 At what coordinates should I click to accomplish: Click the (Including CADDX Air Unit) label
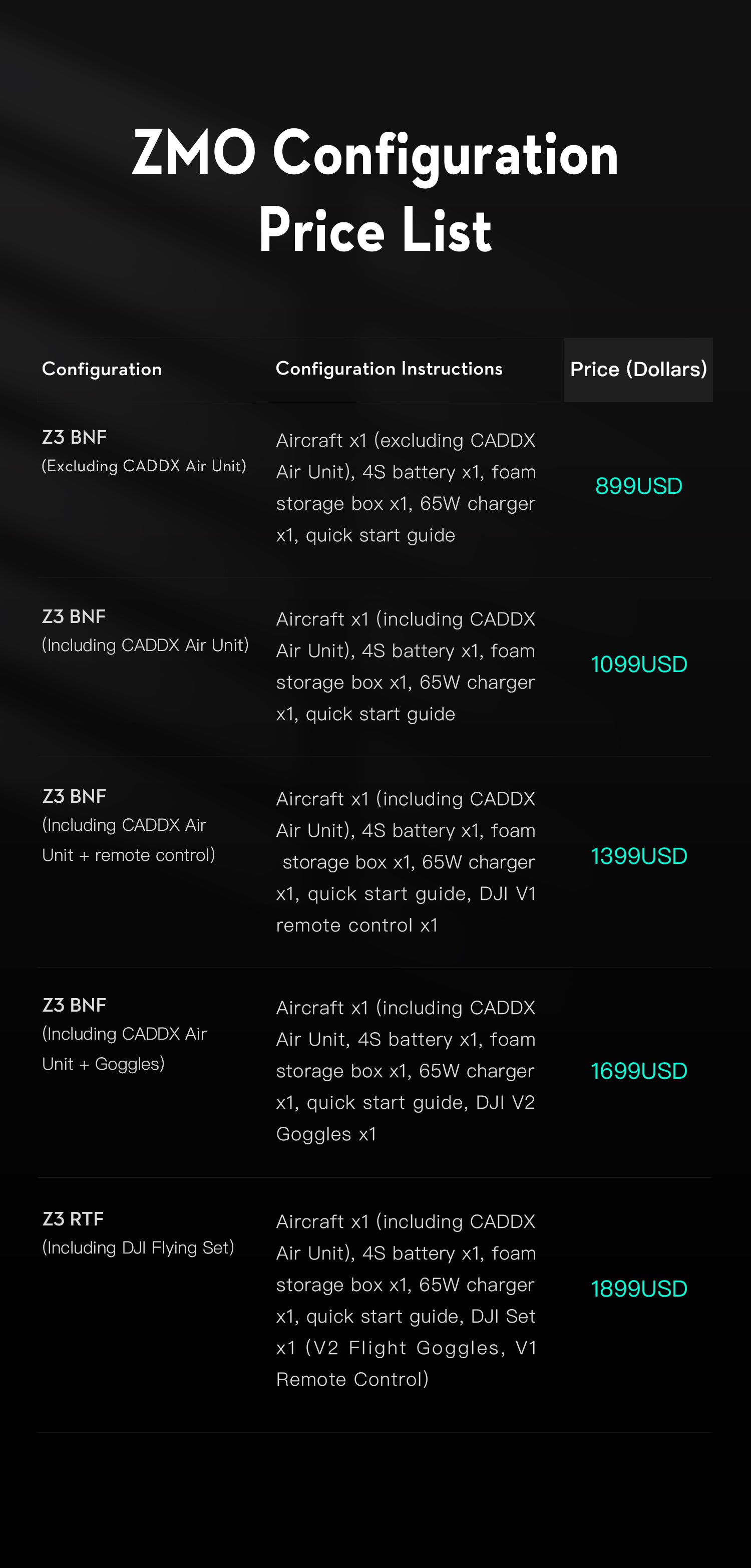145,645
